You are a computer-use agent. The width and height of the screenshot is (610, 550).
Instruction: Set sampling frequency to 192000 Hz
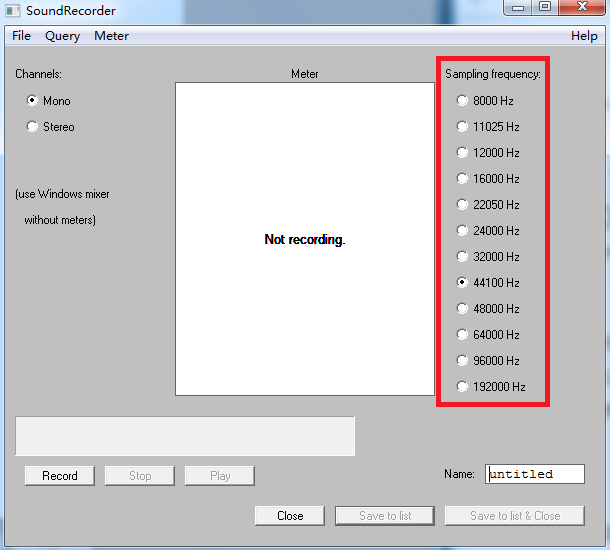(x=462, y=387)
